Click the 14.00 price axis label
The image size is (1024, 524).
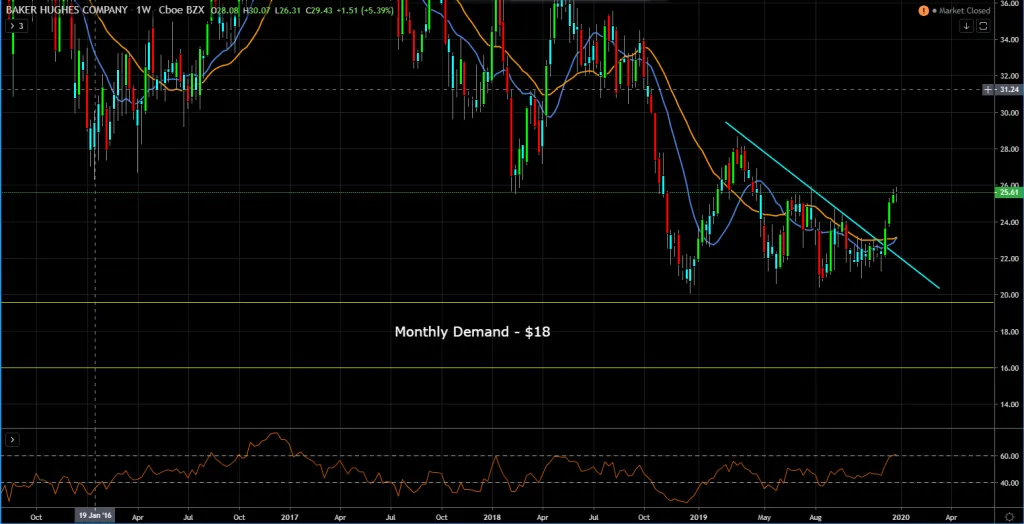click(x=1010, y=404)
